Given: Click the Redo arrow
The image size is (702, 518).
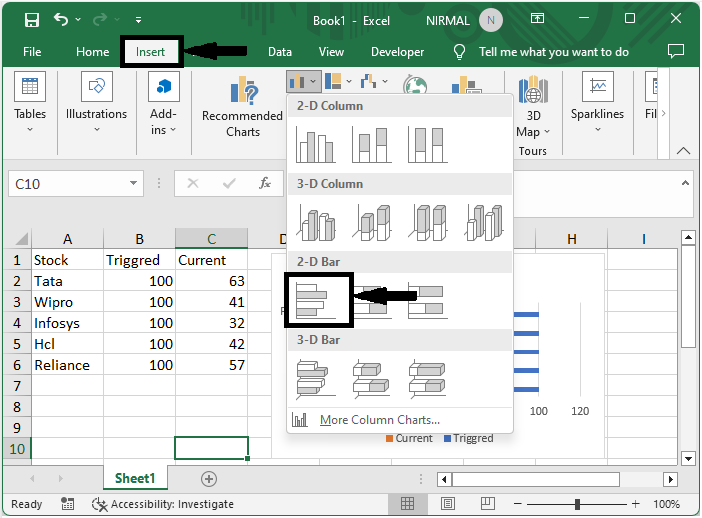Looking at the screenshot, I should point(100,19).
